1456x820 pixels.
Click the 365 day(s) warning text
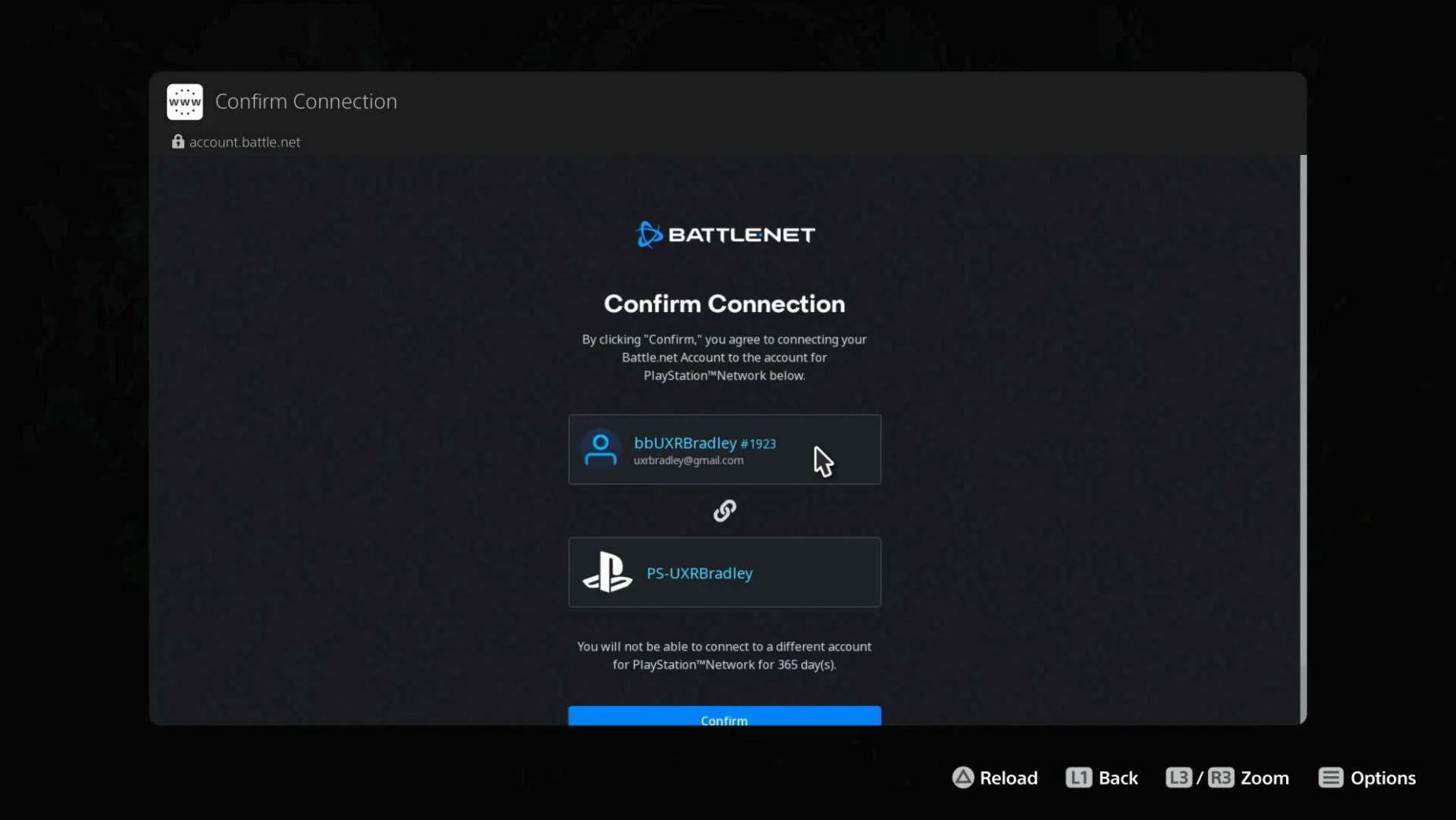(724, 656)
